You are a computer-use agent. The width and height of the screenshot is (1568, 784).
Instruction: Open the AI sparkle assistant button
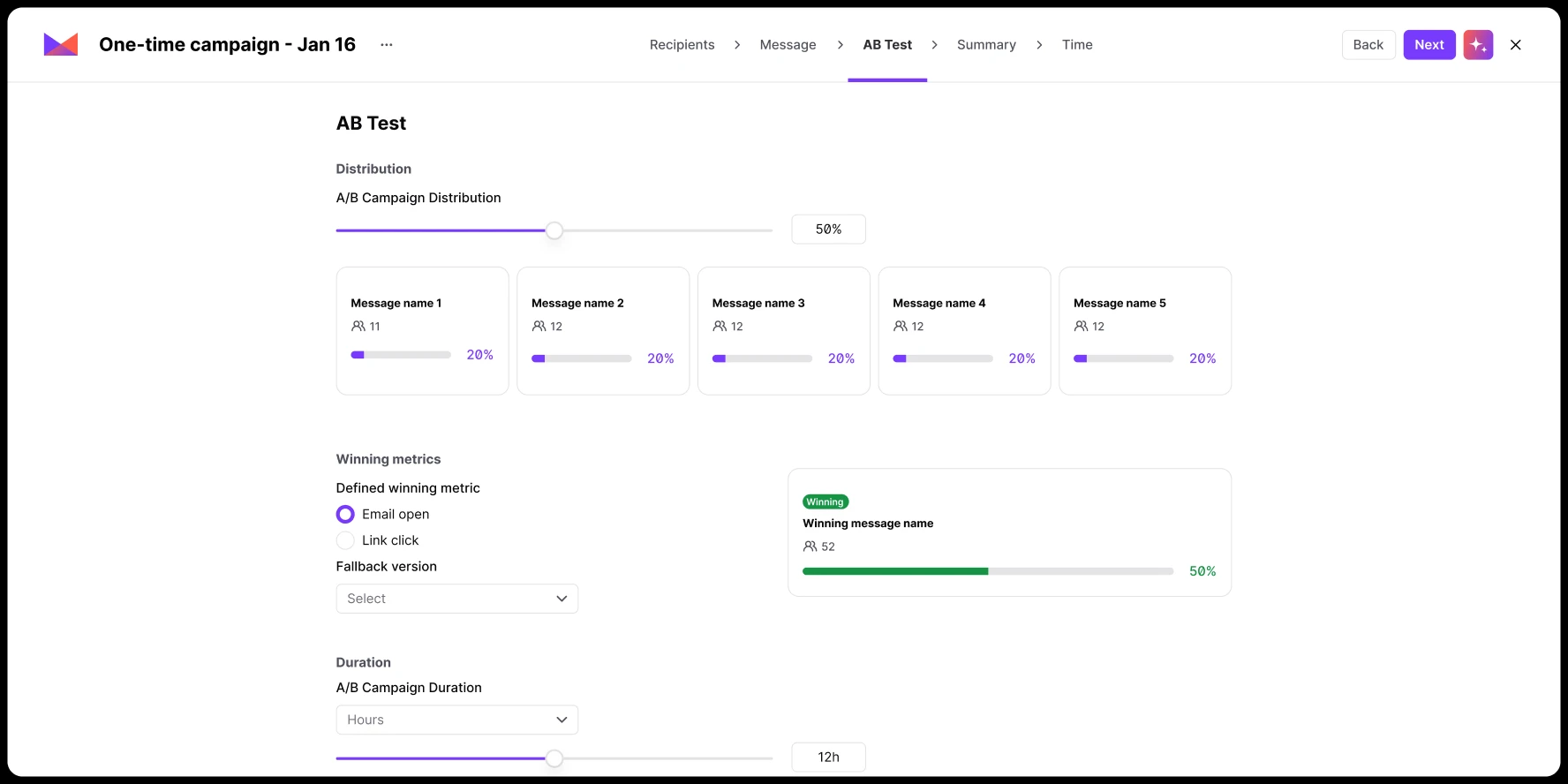click(1478, 45)
